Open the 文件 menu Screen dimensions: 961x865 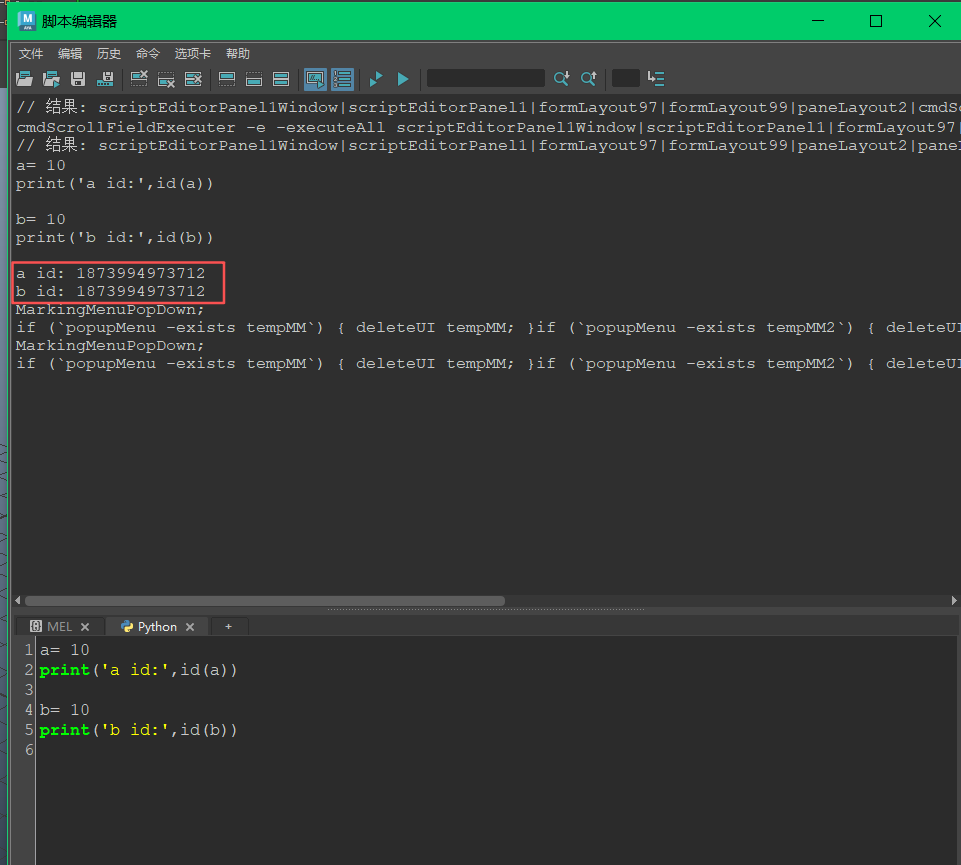tap(31, 53)
